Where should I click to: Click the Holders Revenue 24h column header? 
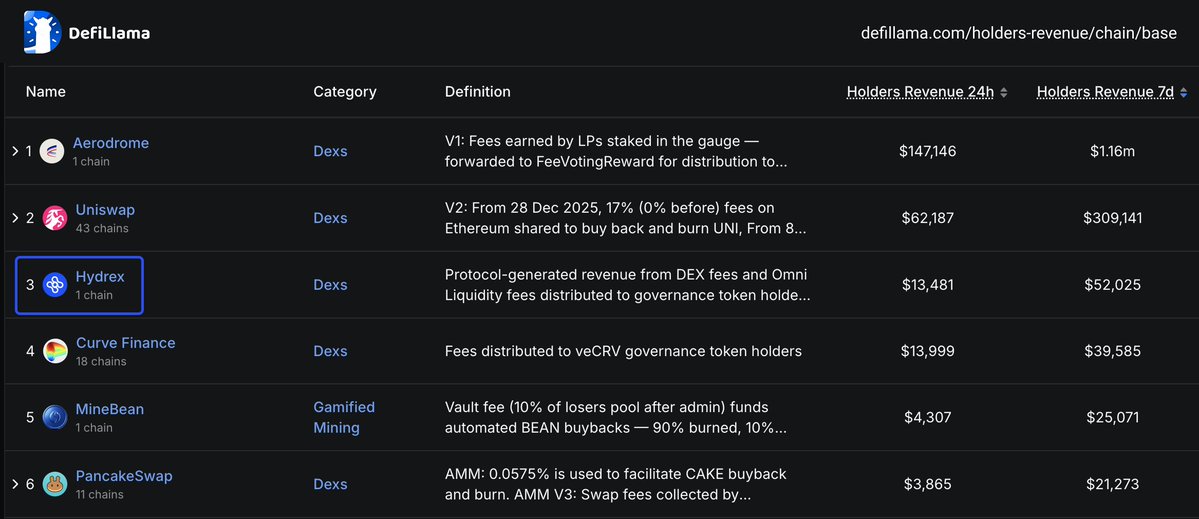[920, 92]
